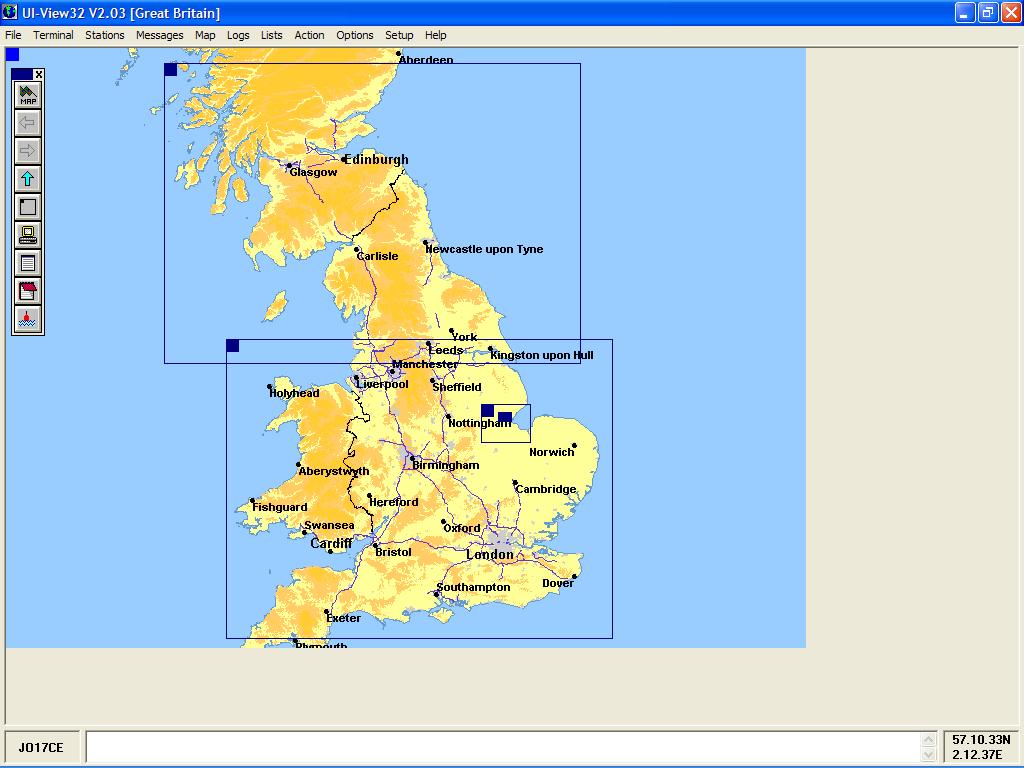Click the Hereford city label
This screenshot has width=1024, height=768.
pyautogui.click(x=394, y=502)
